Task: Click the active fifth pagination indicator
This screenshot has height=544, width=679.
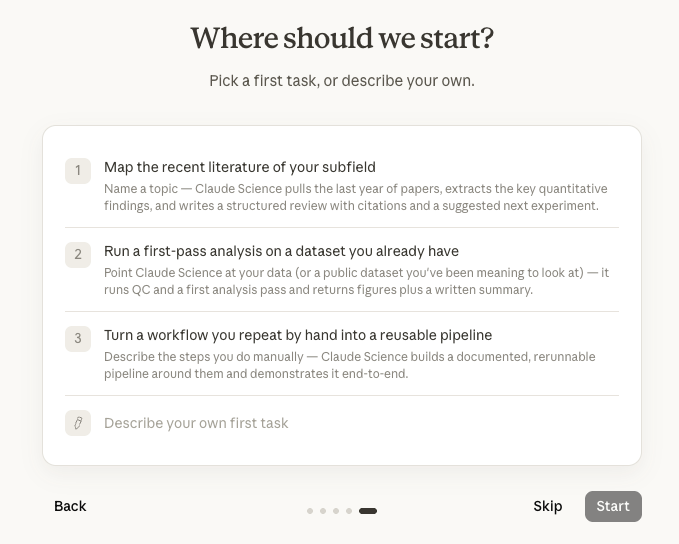Action: pos(368,511)
